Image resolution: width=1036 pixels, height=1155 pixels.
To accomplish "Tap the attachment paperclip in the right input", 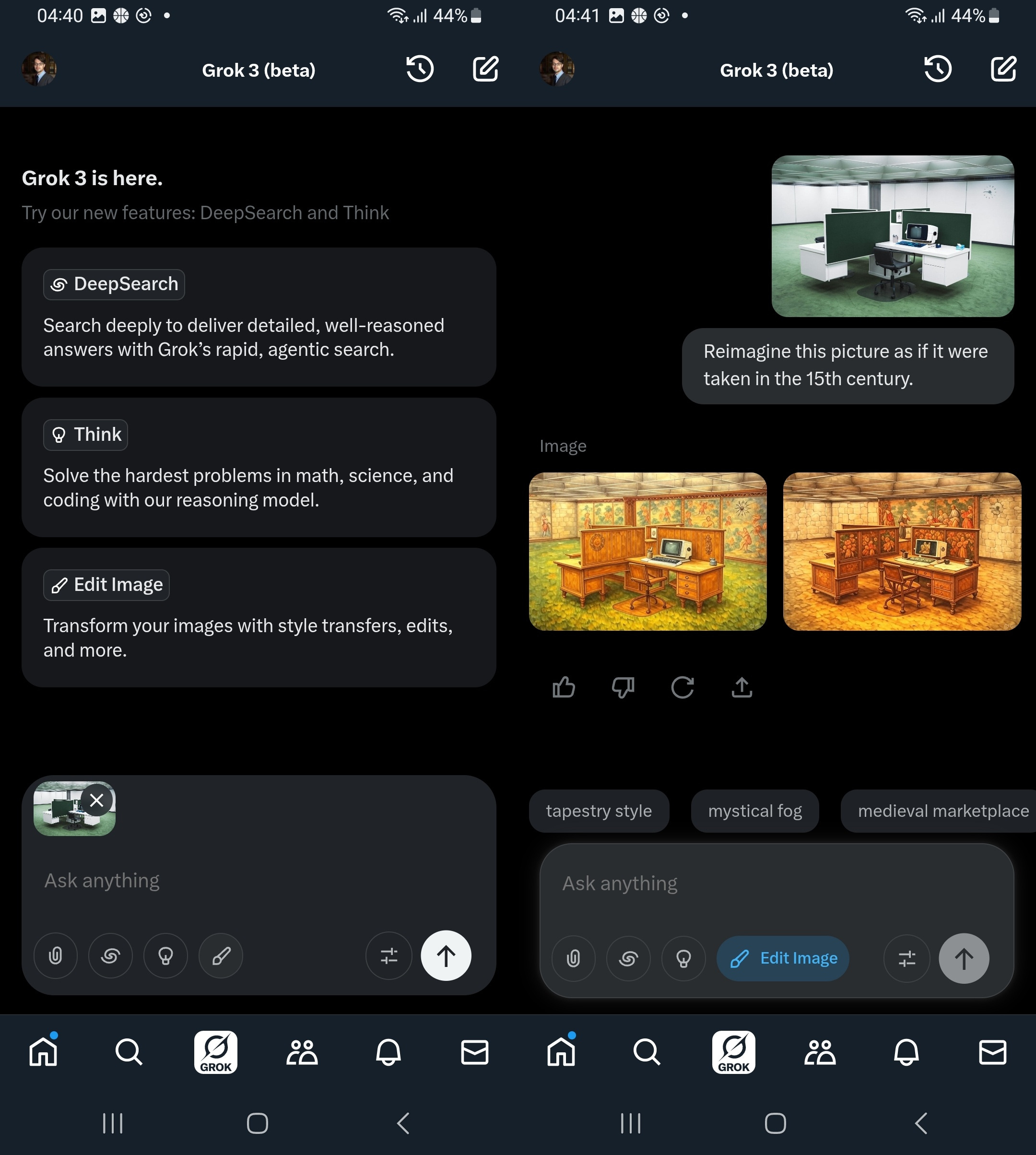I will [573, 958].
